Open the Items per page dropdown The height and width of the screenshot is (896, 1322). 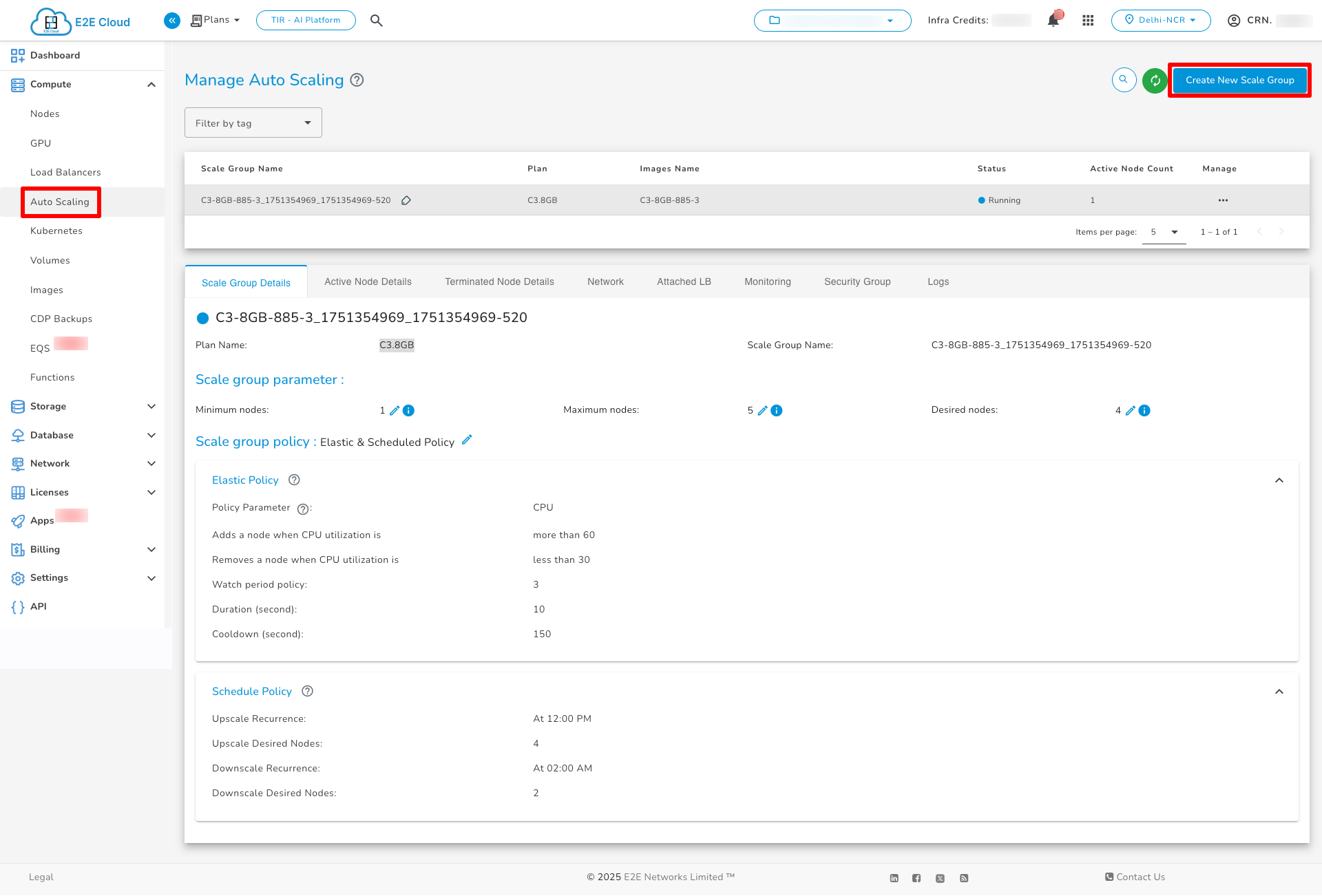click(x=1164, y=232)
